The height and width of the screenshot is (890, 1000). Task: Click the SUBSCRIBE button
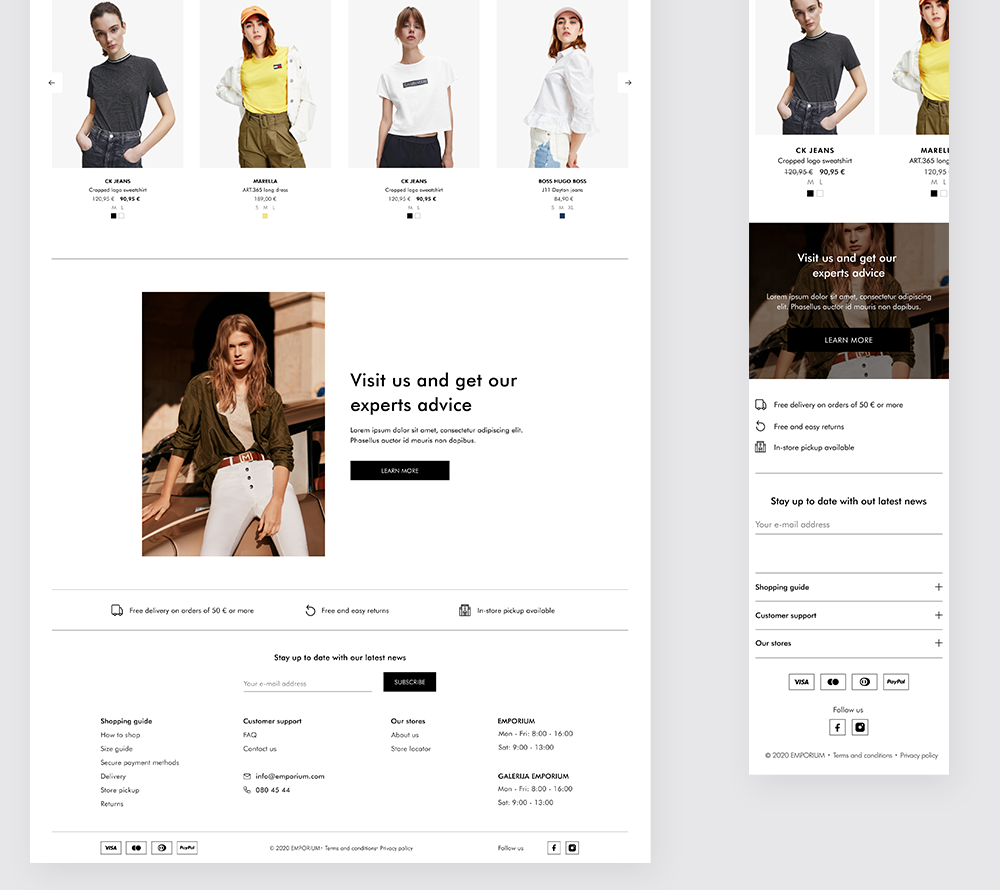(409, 682)
